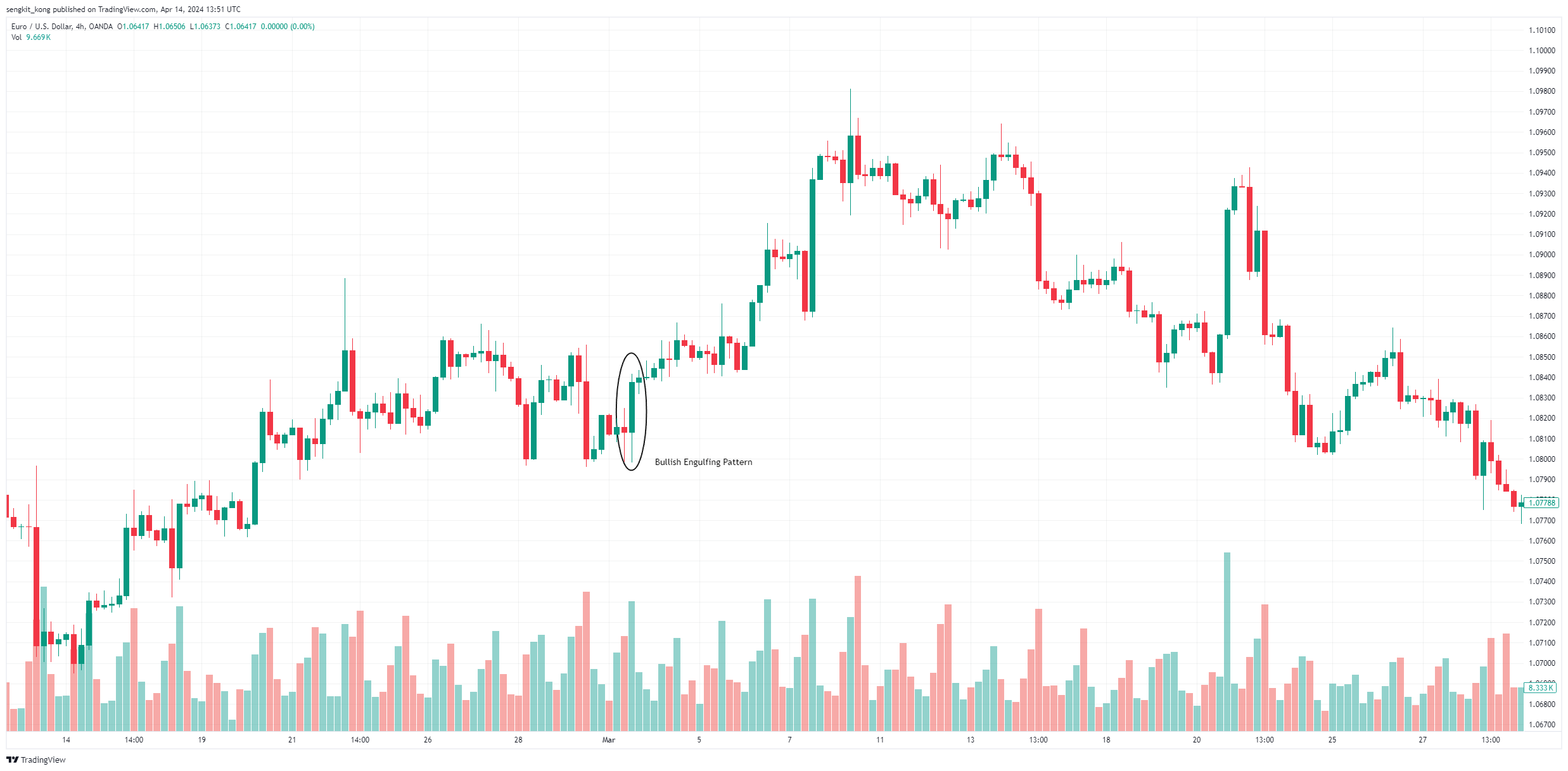Select the 14 date label on the time axis
Viewport: 1568px width, 771px height.
point(66,739)
